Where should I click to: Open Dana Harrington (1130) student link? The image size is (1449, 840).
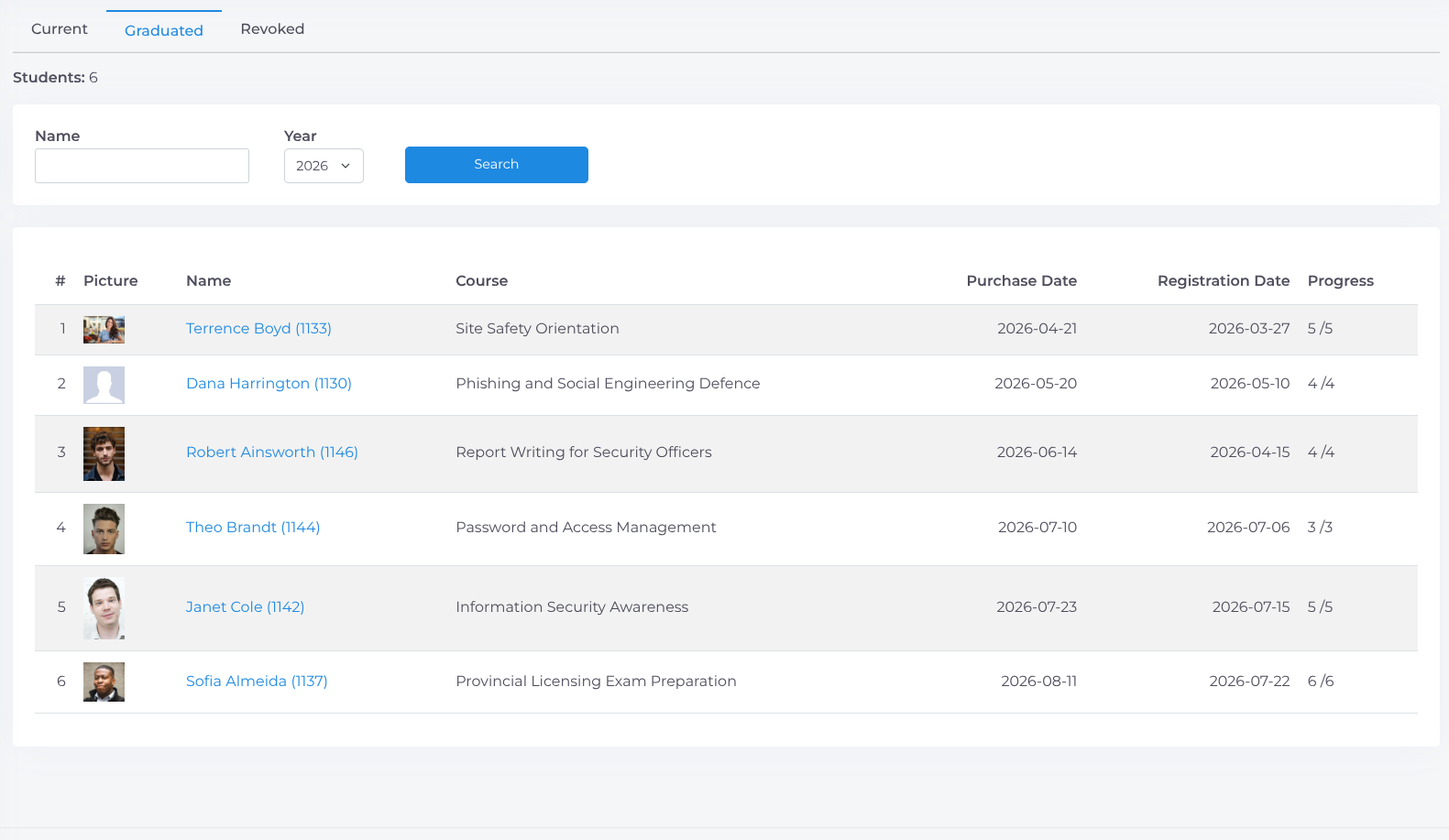pos(269,383)
